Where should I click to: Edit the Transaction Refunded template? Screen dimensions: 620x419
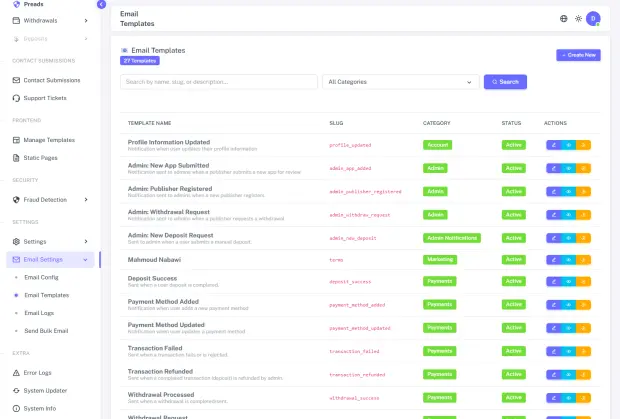554,374
